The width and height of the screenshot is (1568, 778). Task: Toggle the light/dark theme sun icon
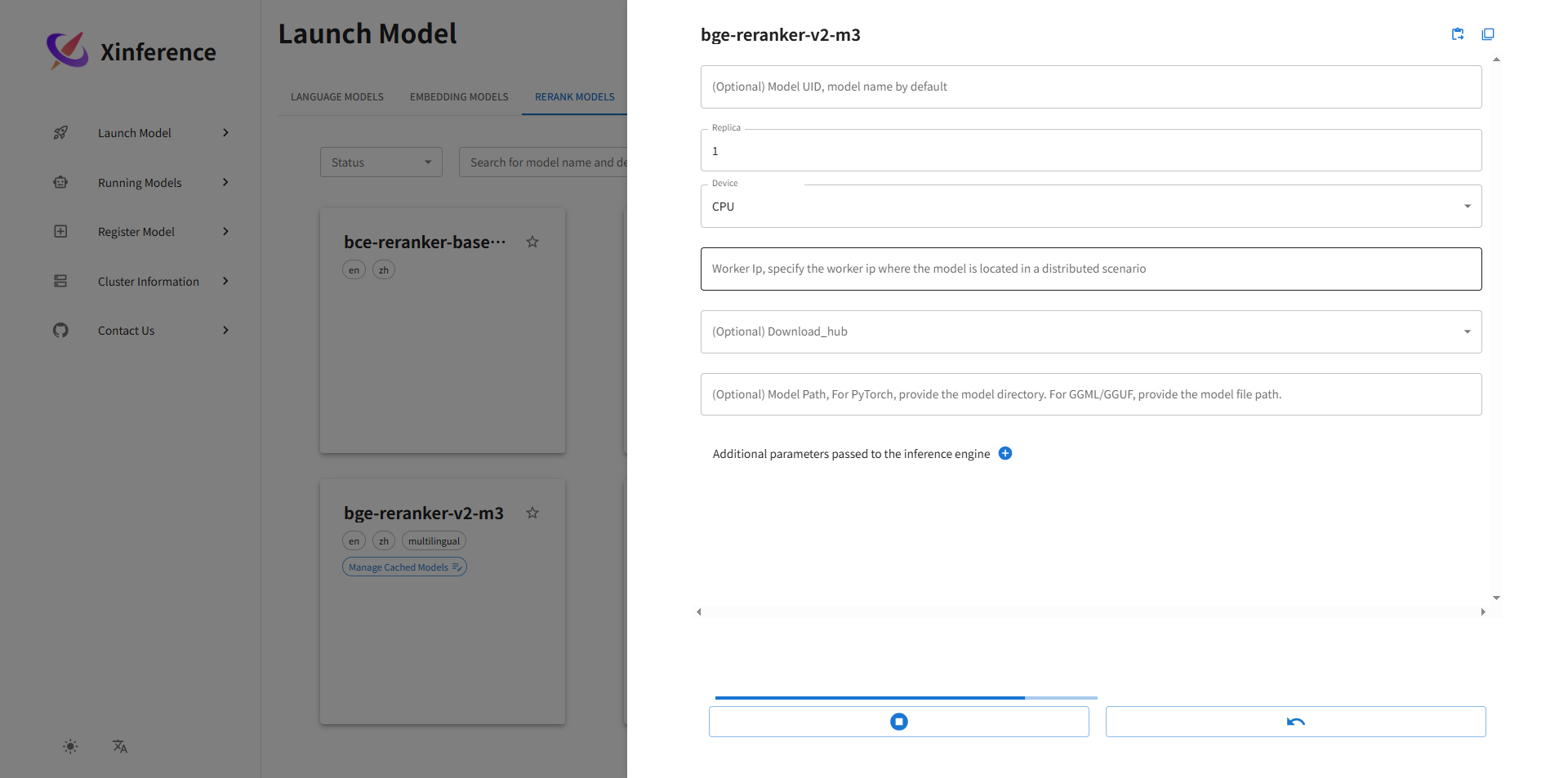pyautogui.click(x=71, y=746)
